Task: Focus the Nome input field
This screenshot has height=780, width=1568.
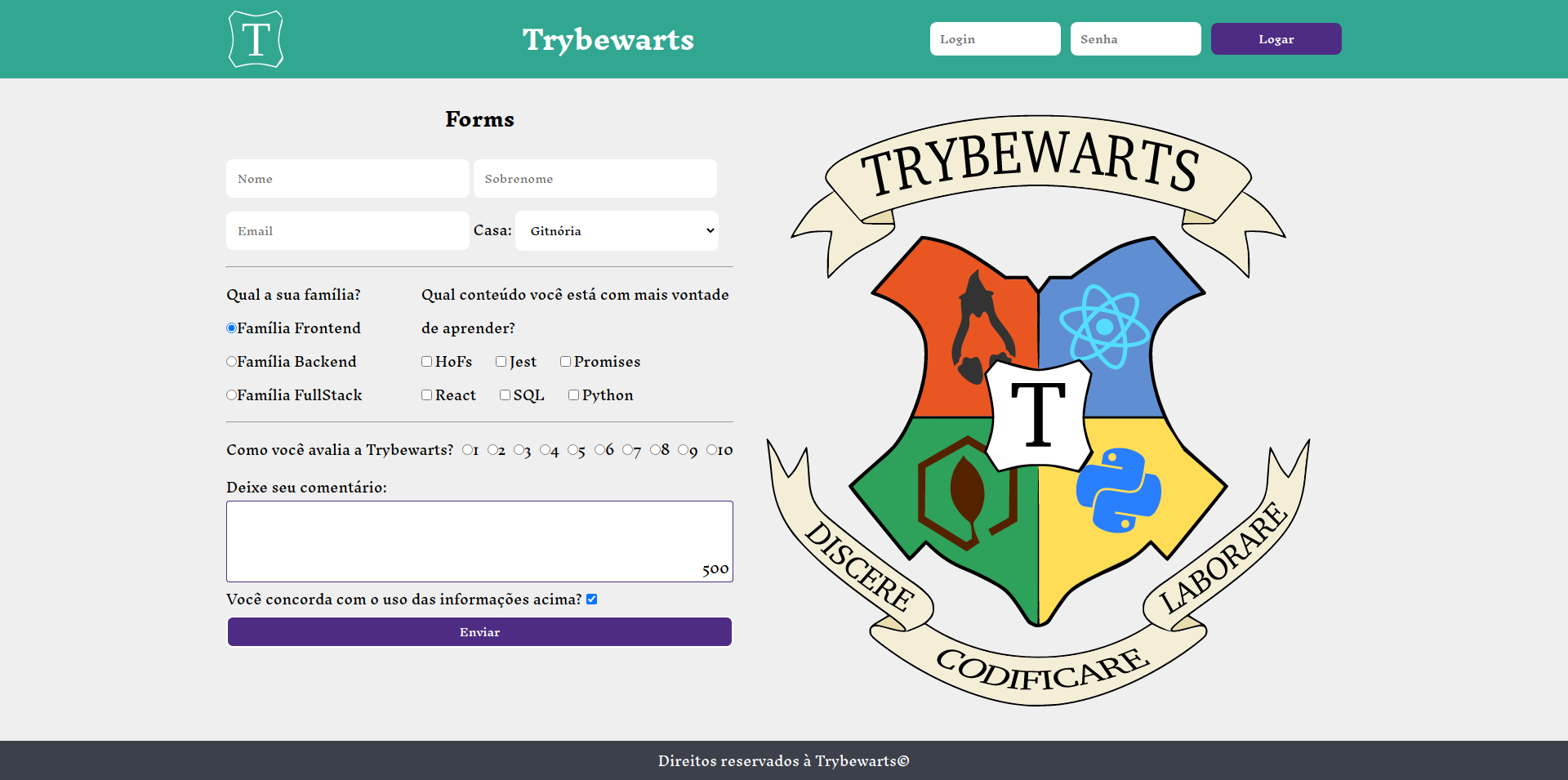Action: tap(348, 179)
